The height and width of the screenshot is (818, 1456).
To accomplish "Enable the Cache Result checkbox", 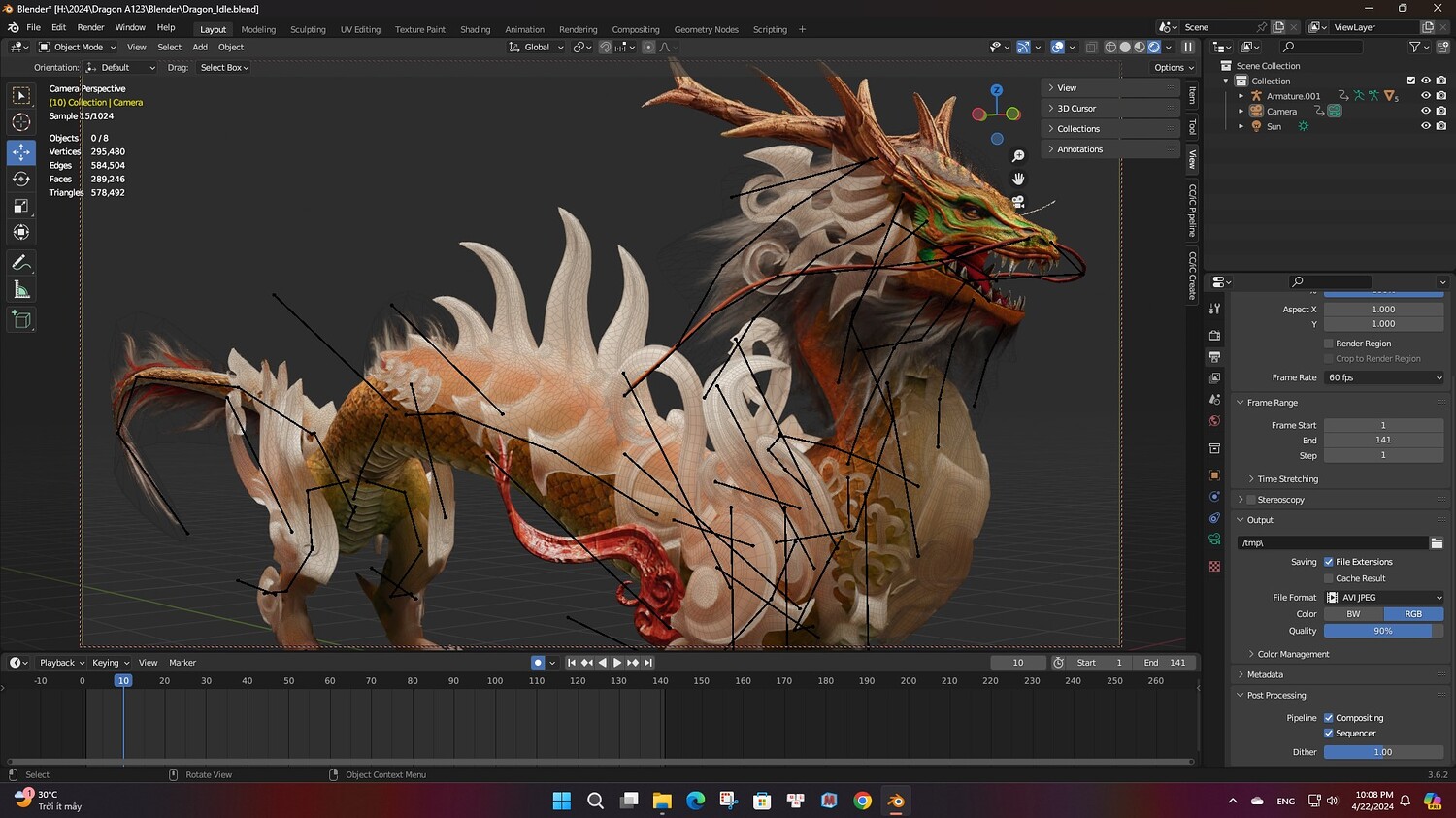I will (x=1329, y=578).
